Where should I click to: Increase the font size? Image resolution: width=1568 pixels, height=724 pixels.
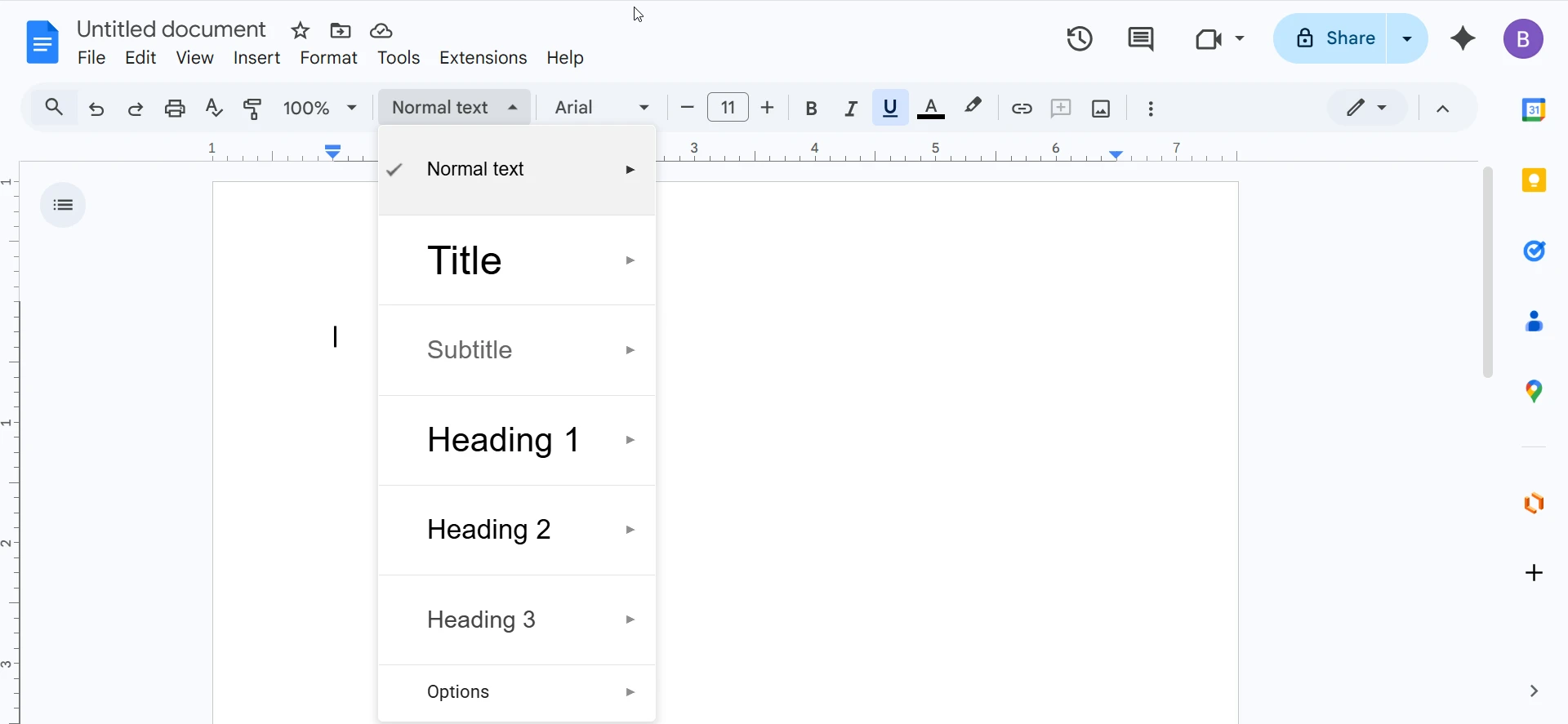[x=768, y=108]
